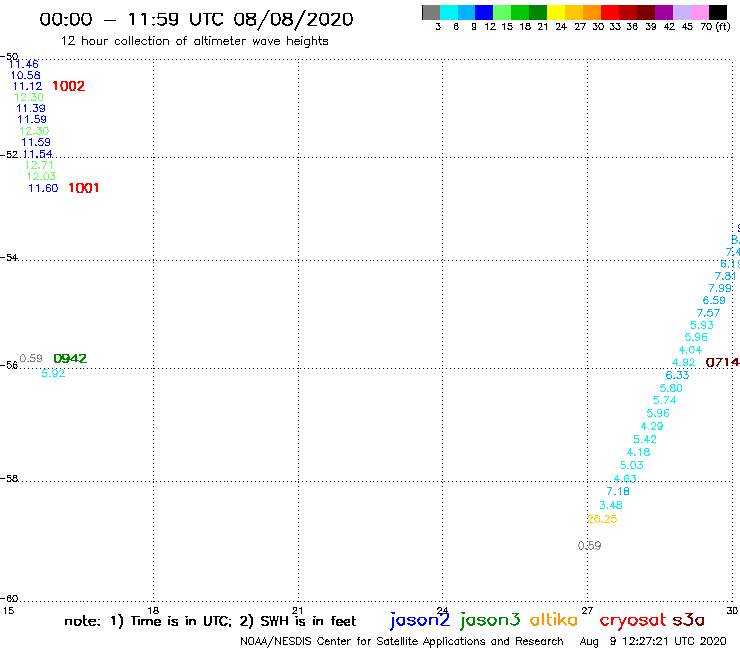The height and width of the screenshot is (650, 740).
Task: Click the wave height value 10.58
Action: (25, 75)
